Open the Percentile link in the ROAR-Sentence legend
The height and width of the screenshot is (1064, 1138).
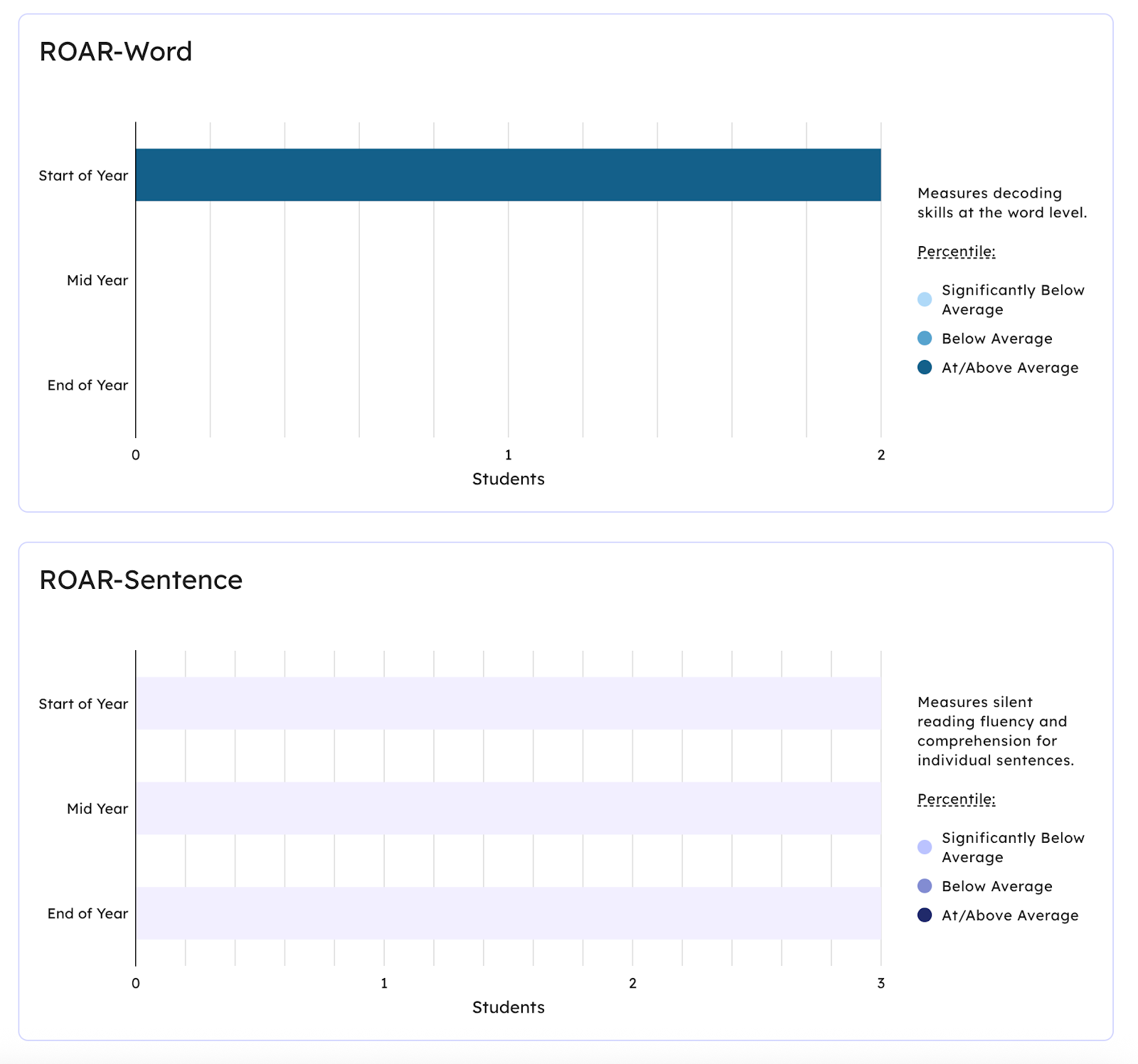coord(956,799)
